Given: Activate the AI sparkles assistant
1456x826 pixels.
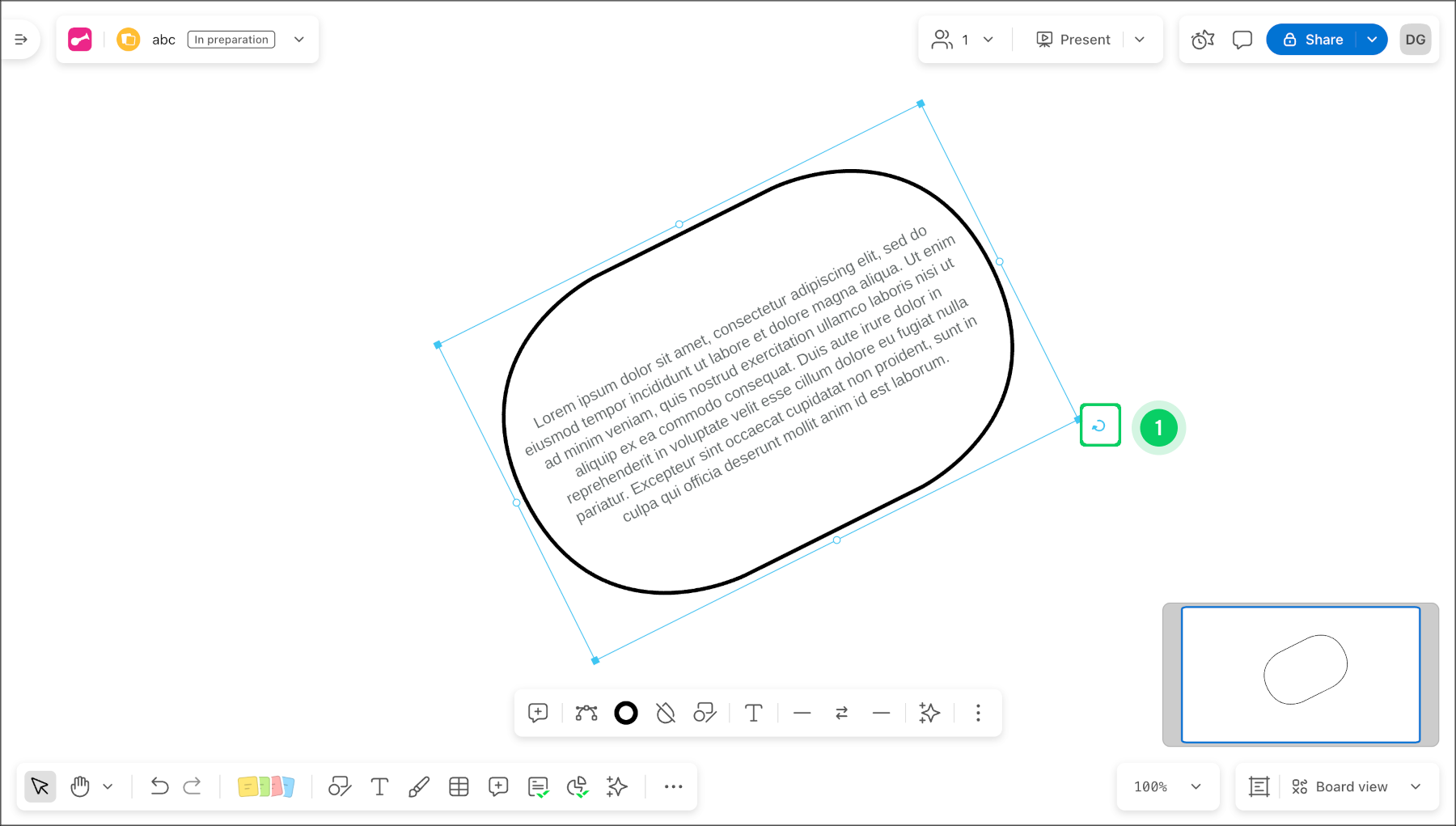Looking at the screenshot, I should point(616,786).
